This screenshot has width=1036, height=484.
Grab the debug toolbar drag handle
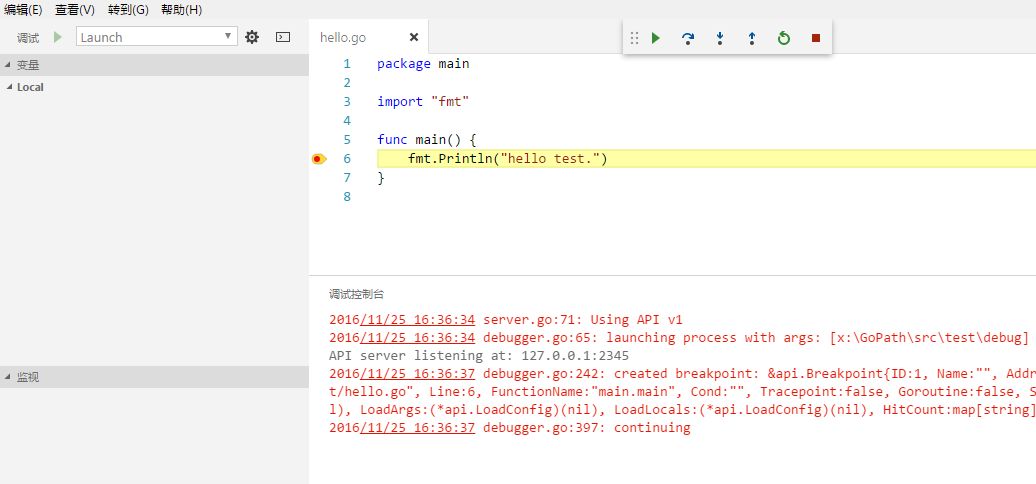click(634, 38)
